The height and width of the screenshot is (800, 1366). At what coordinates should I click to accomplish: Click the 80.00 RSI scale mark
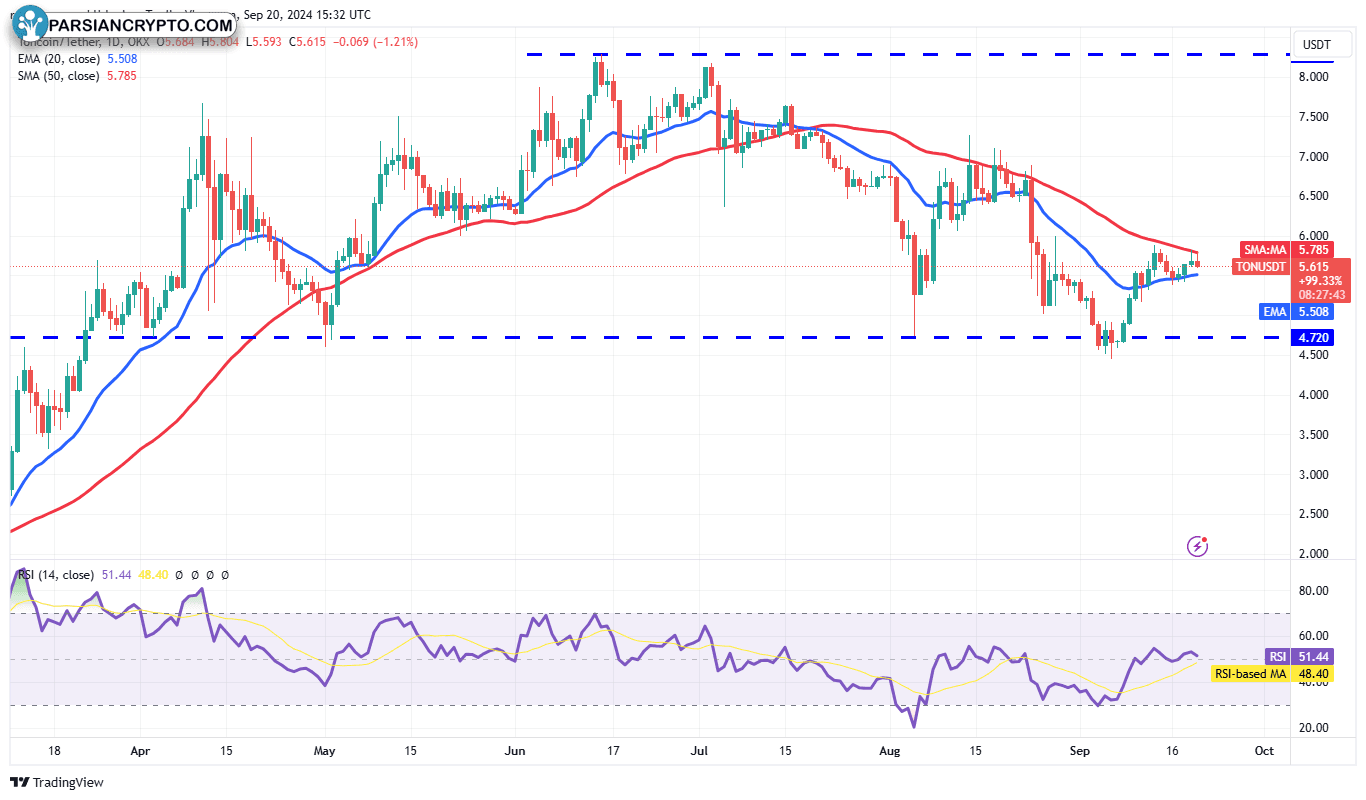(x=1313, y=591)
